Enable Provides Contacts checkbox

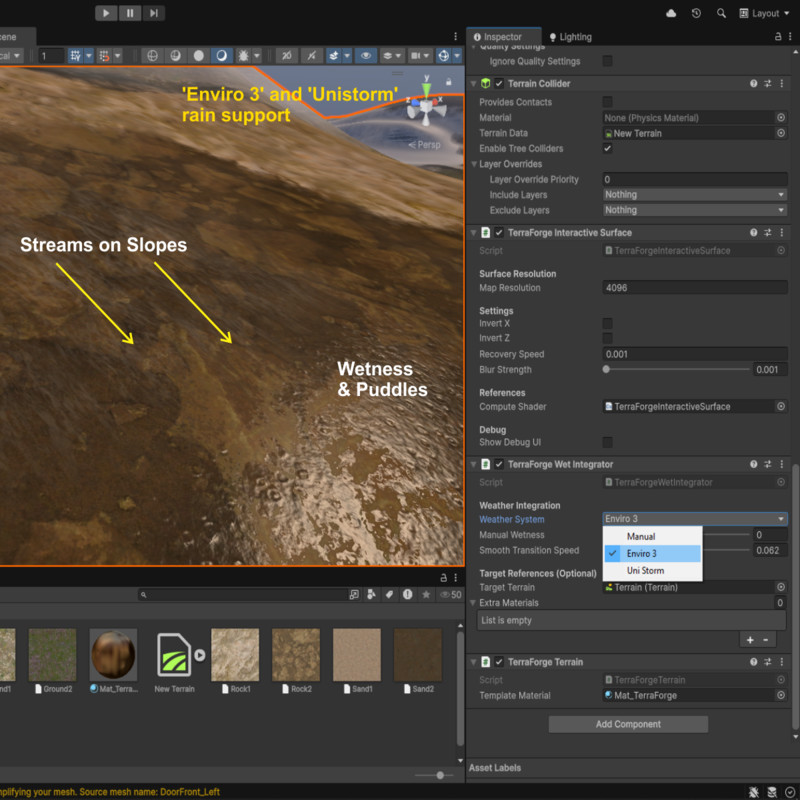pos(607,102)
